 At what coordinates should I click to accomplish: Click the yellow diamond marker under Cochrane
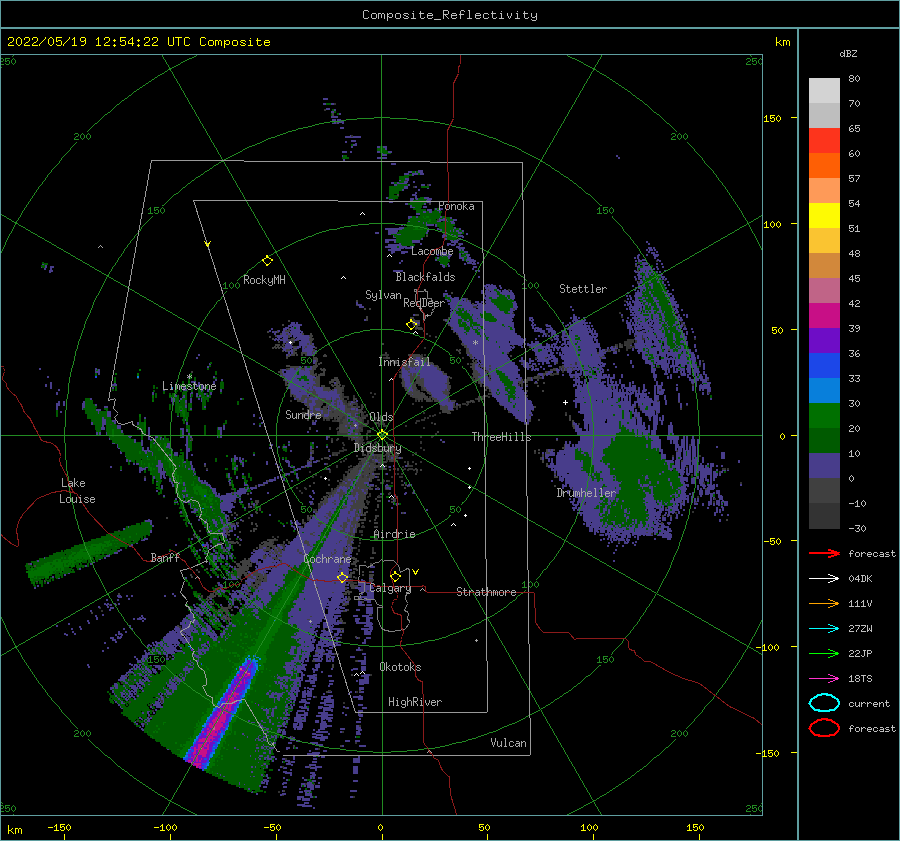342,578
